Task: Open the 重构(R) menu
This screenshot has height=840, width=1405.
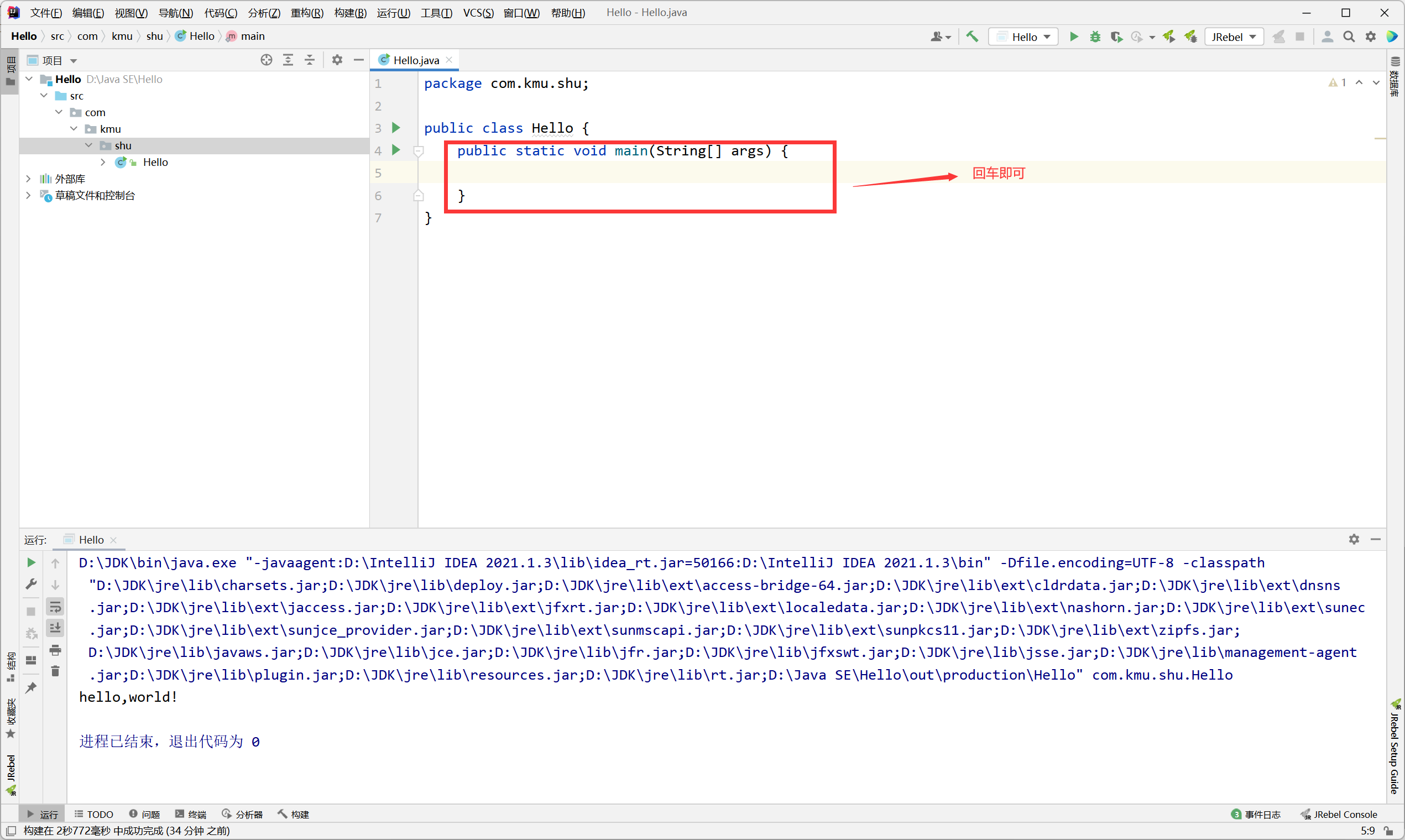Action: pyautogui.click(x=307, y=13)
